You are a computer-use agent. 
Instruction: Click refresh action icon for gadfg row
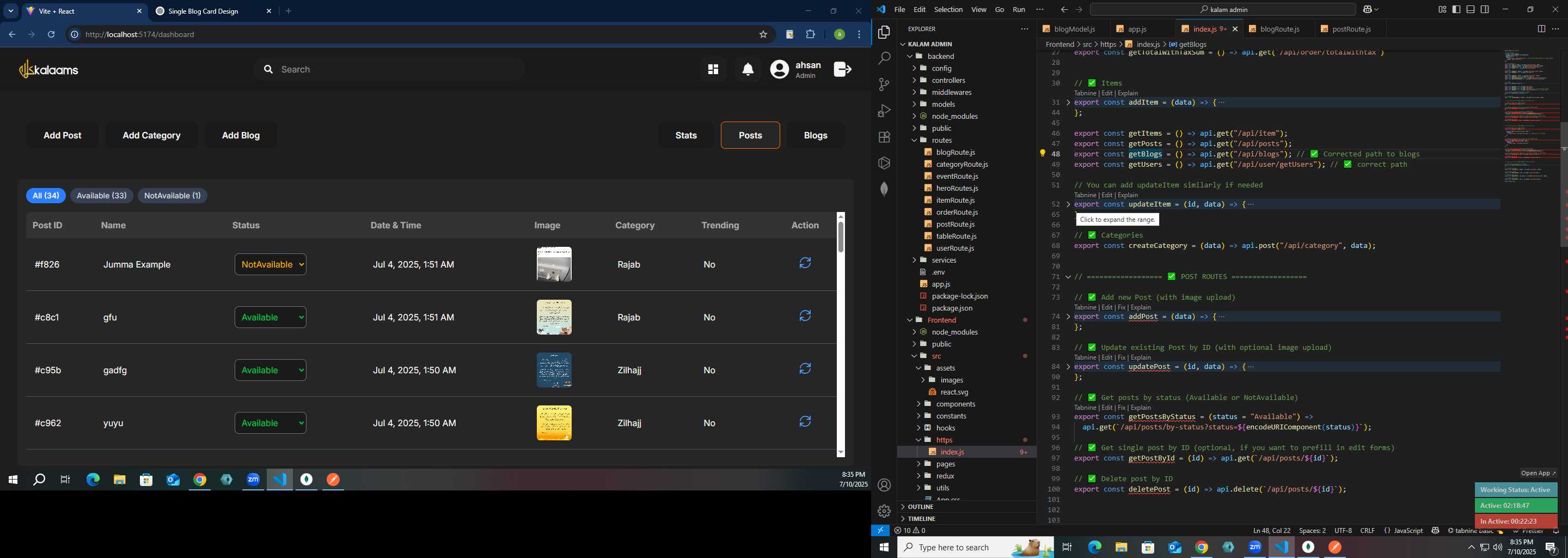pos(805,369)
